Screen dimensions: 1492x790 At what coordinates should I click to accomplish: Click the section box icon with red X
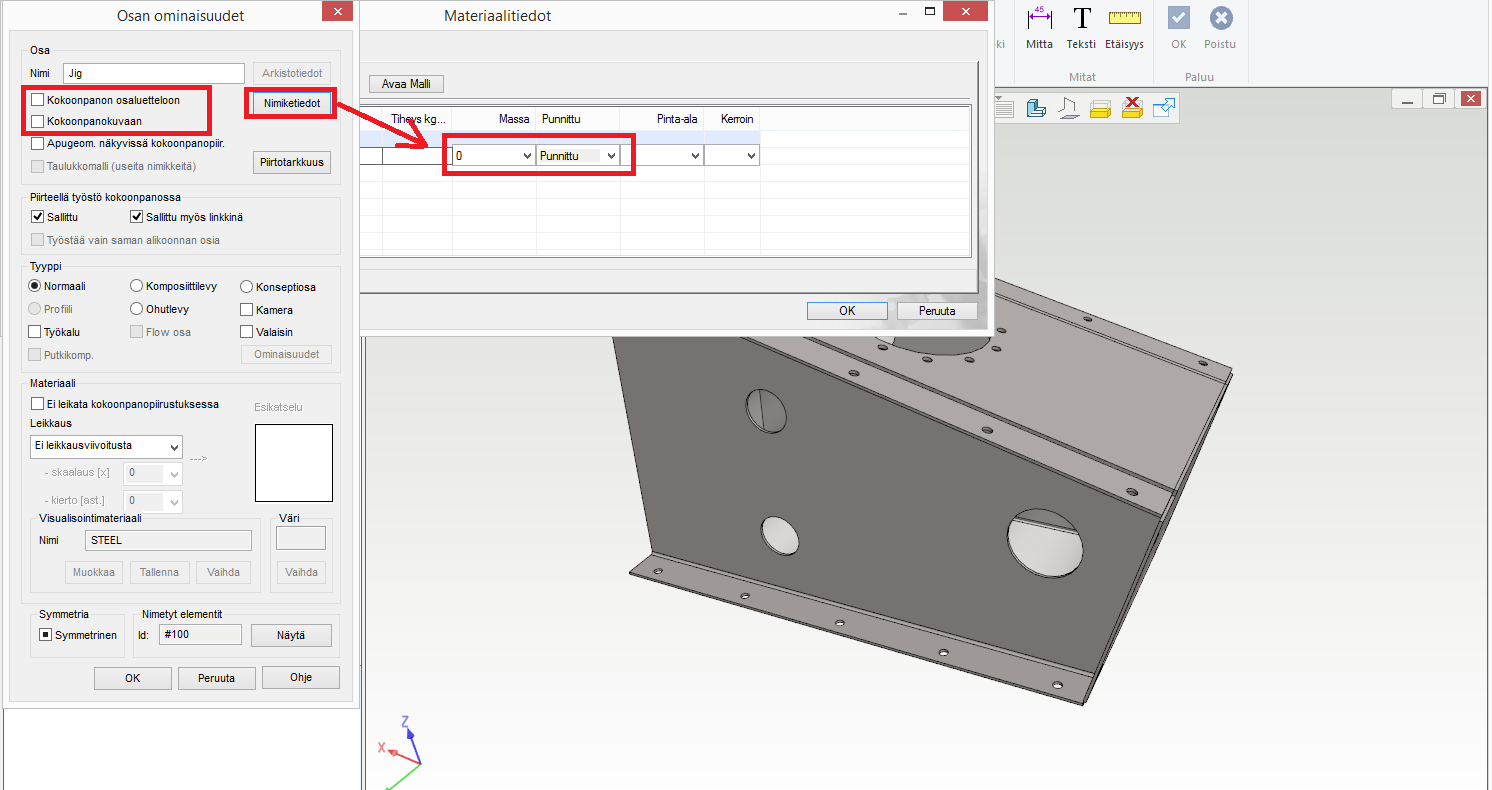(x=1132, y=108)
